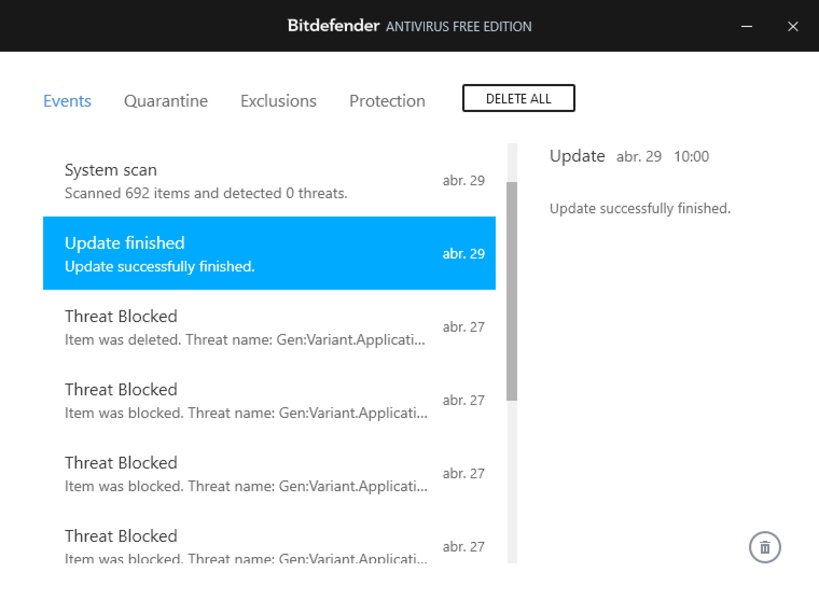Click the event list scrollbar thumb

512,290
